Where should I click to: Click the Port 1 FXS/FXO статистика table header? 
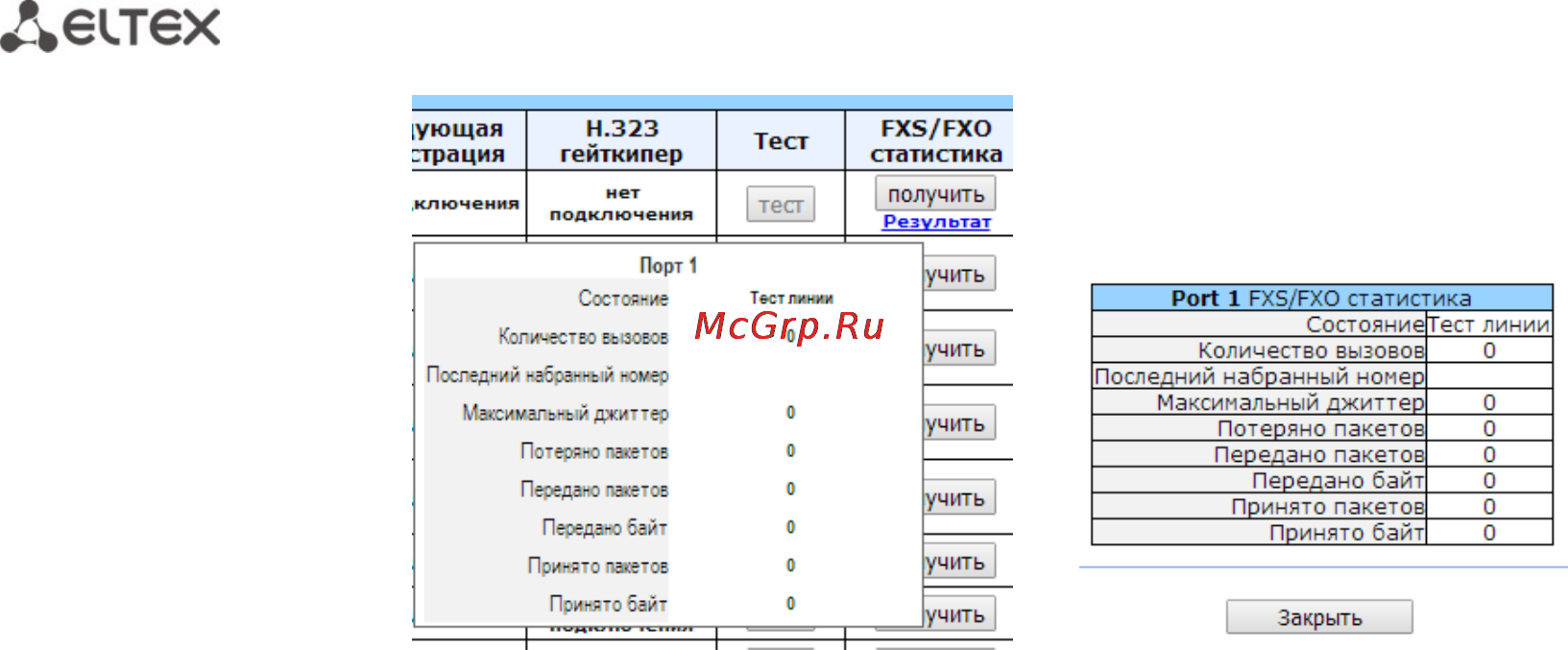1322,298
